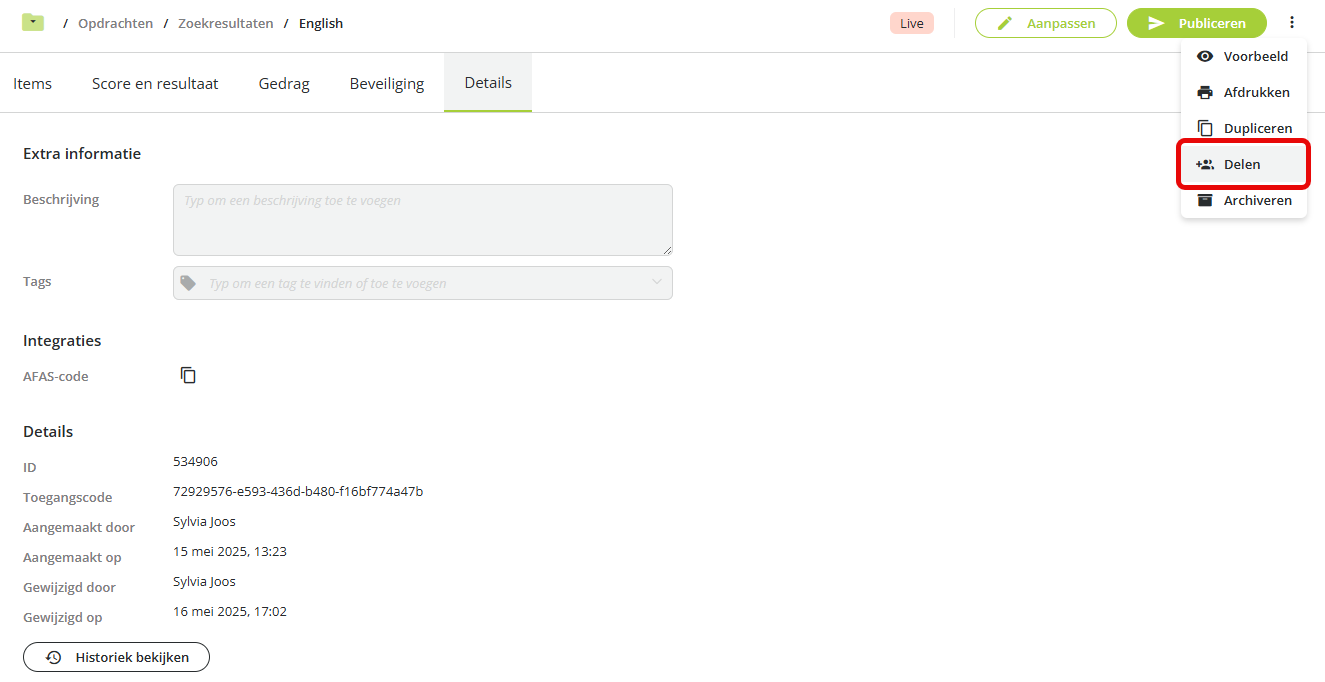Choose Archiveren from the menu
This screenshot has width=1325, height=682.
click(1243, 200)
